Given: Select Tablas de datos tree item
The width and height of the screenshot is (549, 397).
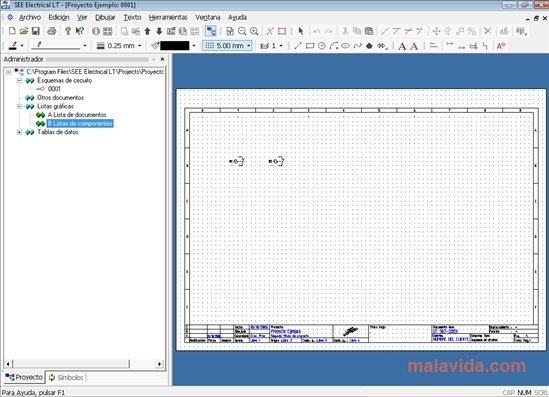Looking at the screenshot, I should coord(58,132).
